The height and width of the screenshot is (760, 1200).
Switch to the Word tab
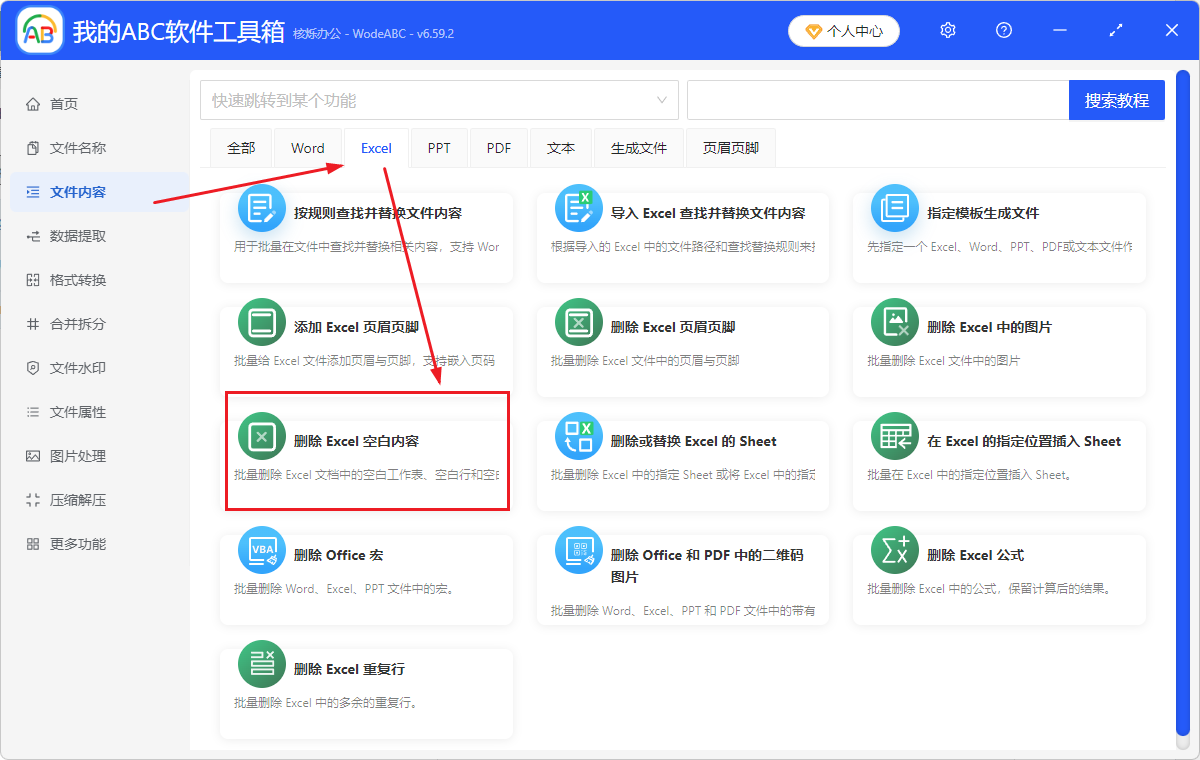point(307,147)
